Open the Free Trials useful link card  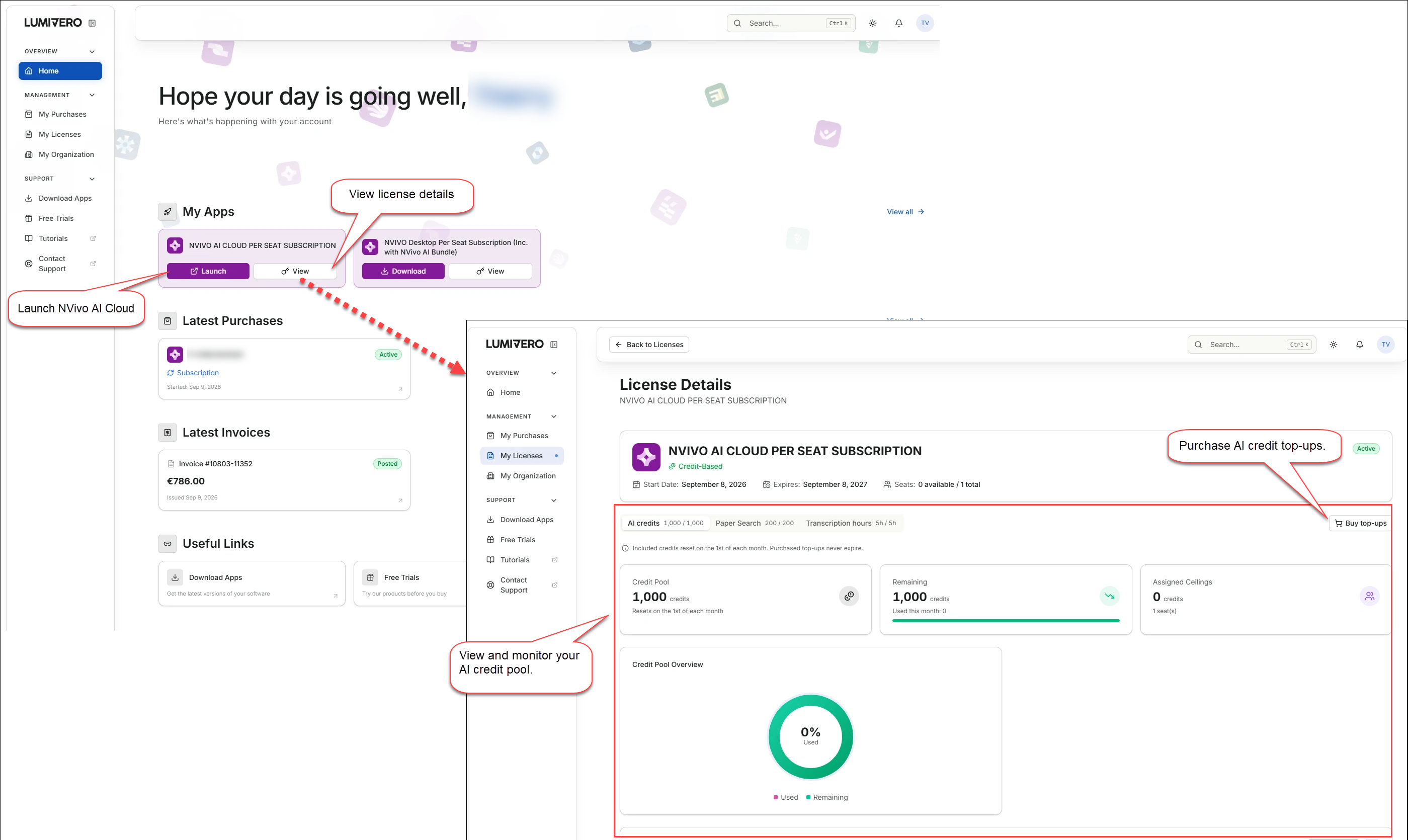tap(410, 583)
